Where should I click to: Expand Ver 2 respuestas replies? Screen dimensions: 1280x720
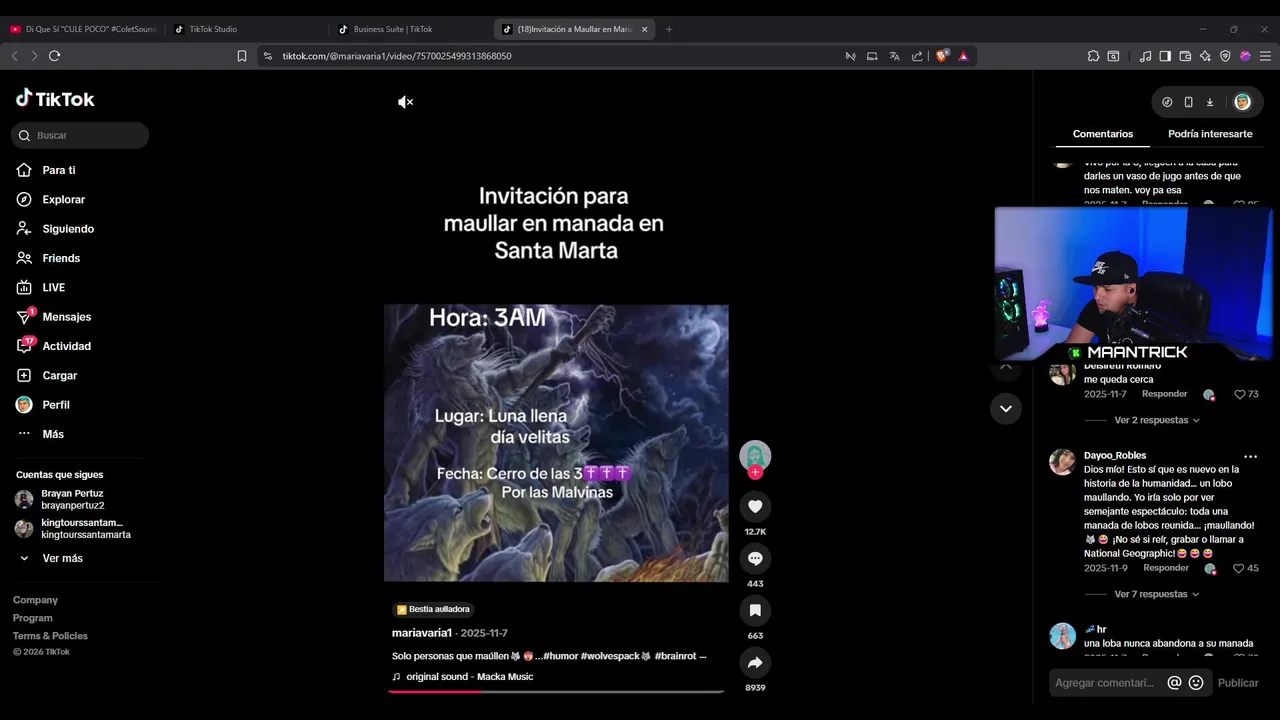(1157, 420)
